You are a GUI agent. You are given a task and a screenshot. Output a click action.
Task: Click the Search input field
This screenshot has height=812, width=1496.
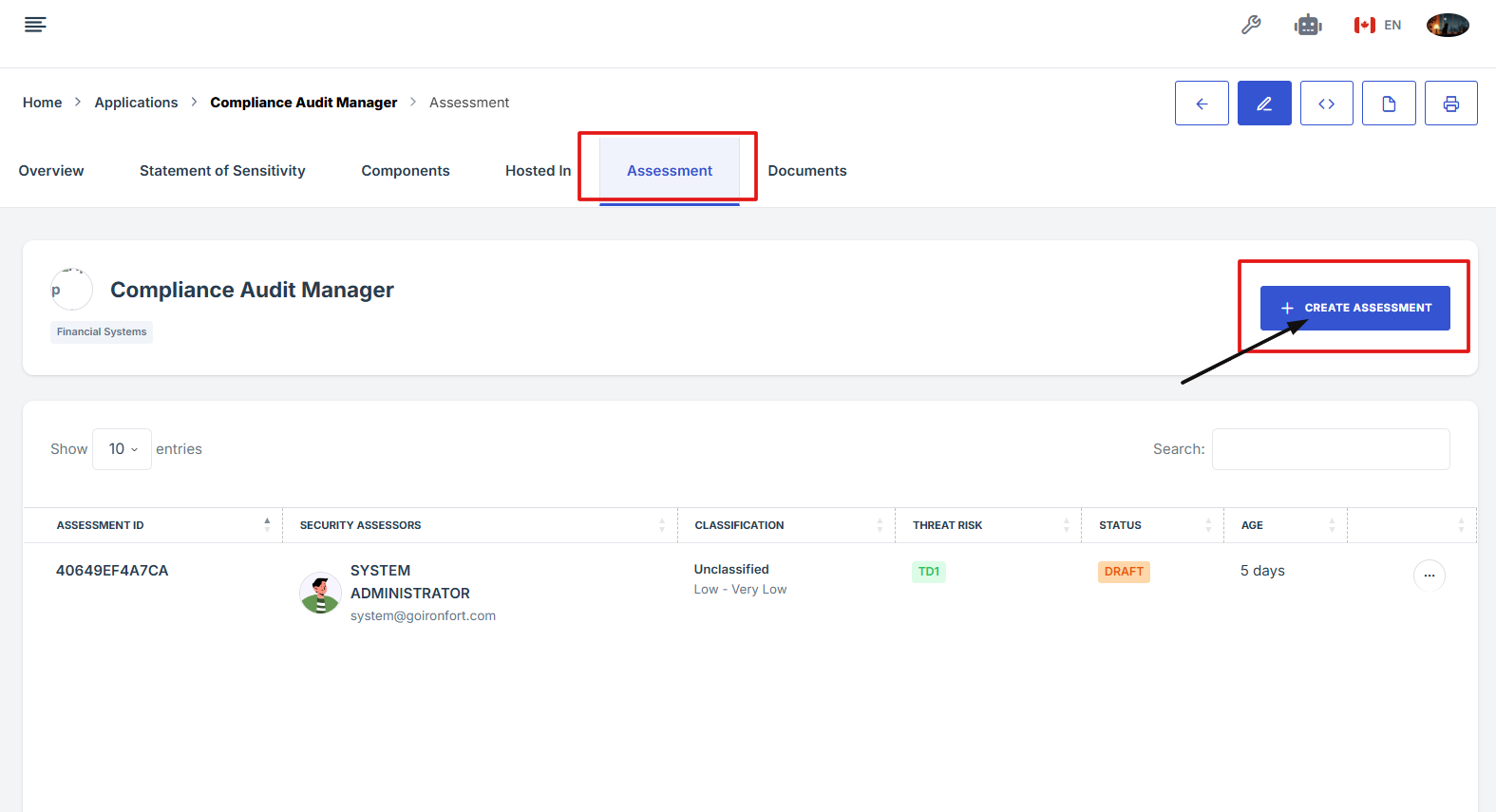pos(1330,449)
